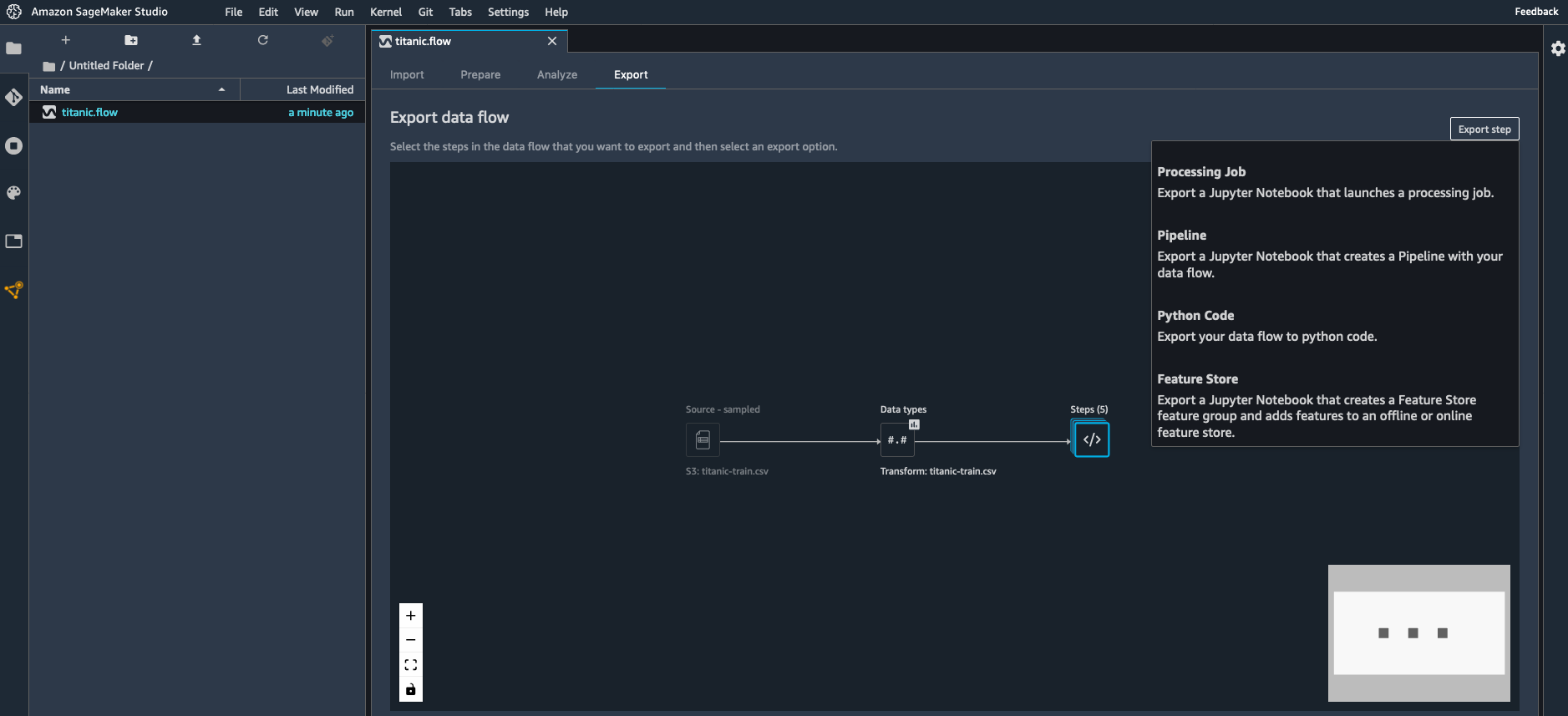This screenshot has width=1568, height=716.
Task: Create a new folder with toolbar icon
Action: (x=131, y=40)
